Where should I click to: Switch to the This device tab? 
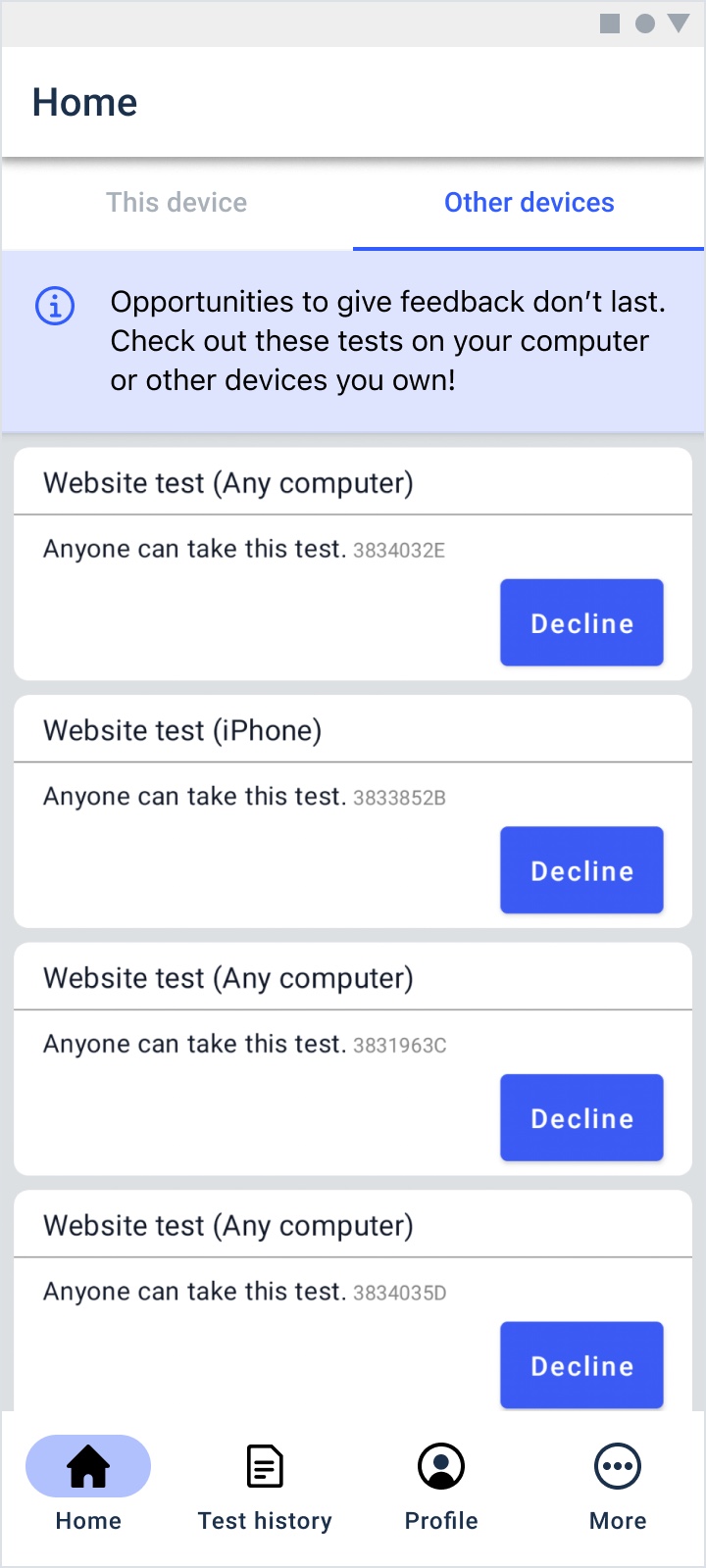(x=176, y=203)
